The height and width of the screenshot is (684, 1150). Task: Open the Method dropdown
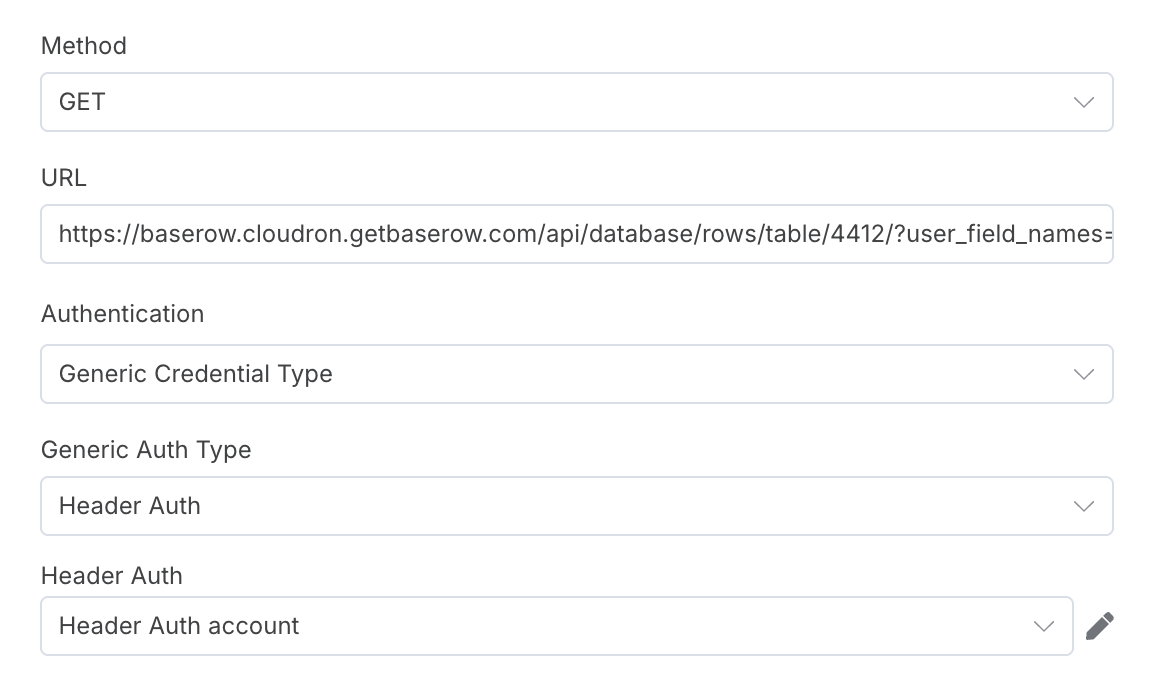pos(576,102)
